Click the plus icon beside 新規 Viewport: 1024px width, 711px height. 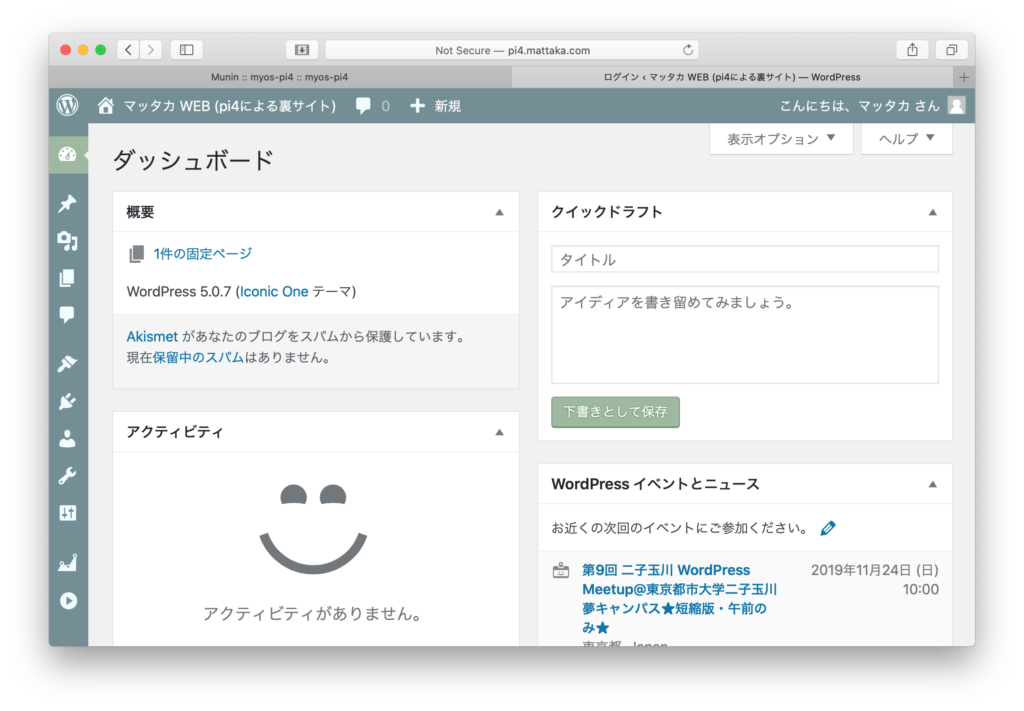pos(417,106)
